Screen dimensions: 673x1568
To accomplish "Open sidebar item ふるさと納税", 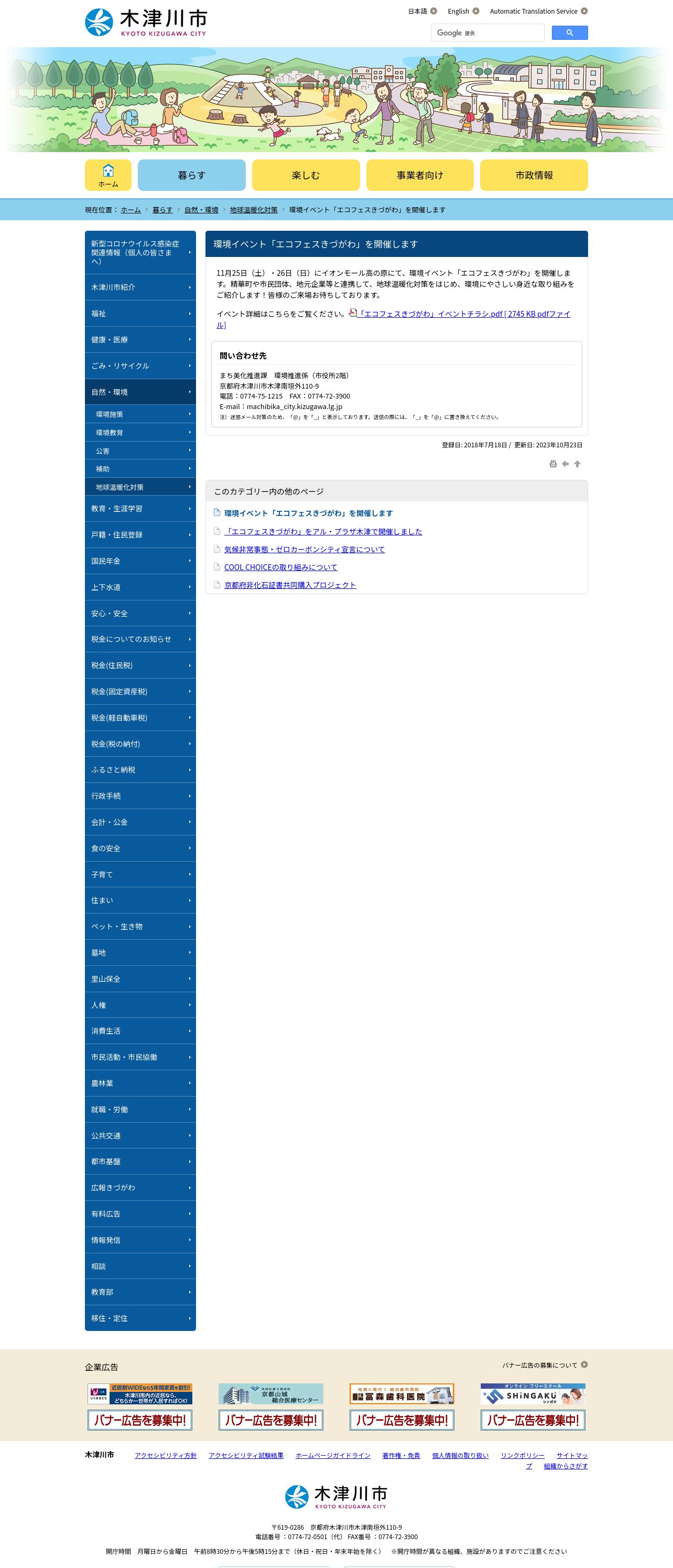I will click(x=140, y=770).
